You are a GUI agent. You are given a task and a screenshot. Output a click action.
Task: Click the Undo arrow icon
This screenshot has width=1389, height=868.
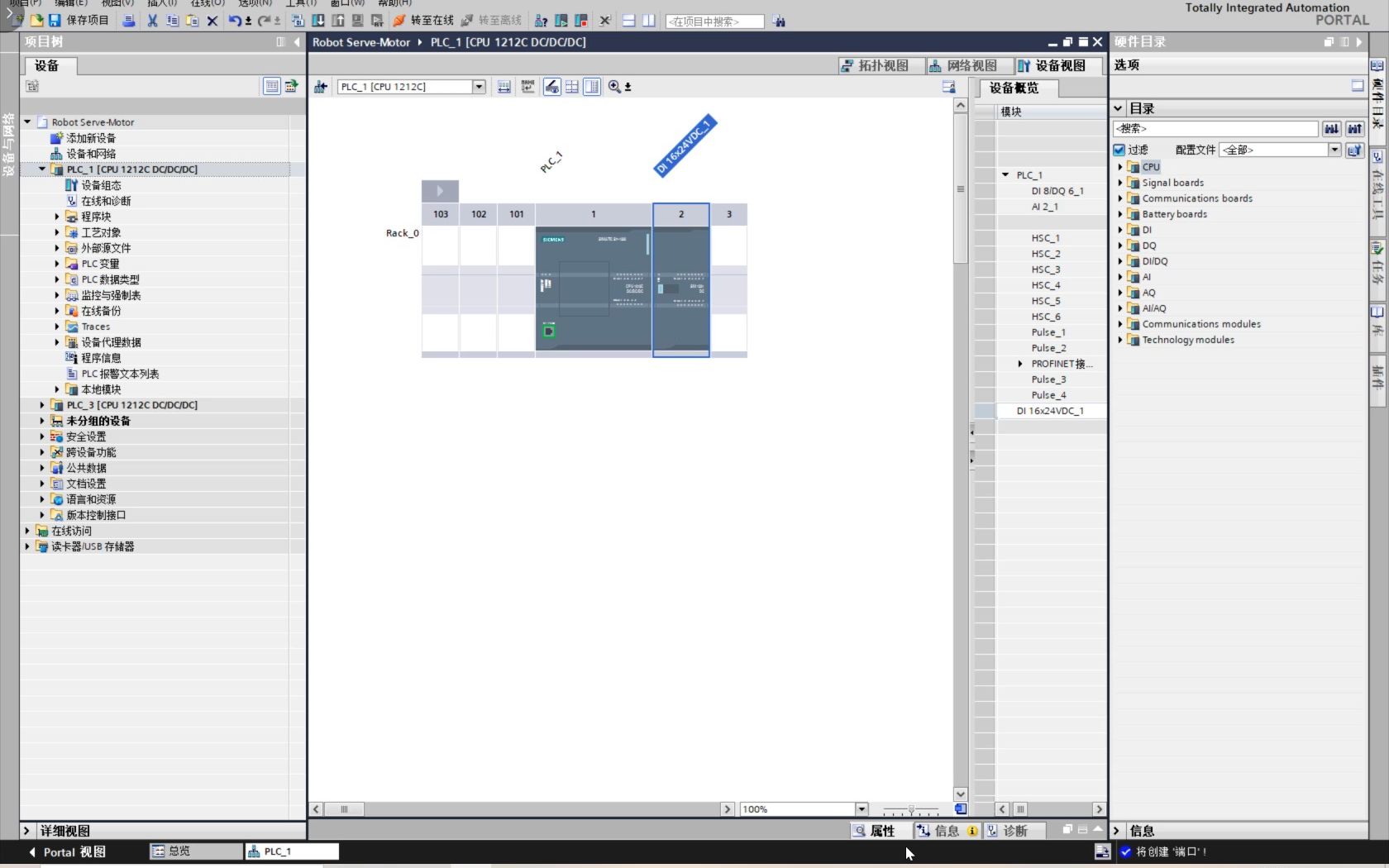coord(236,21)
